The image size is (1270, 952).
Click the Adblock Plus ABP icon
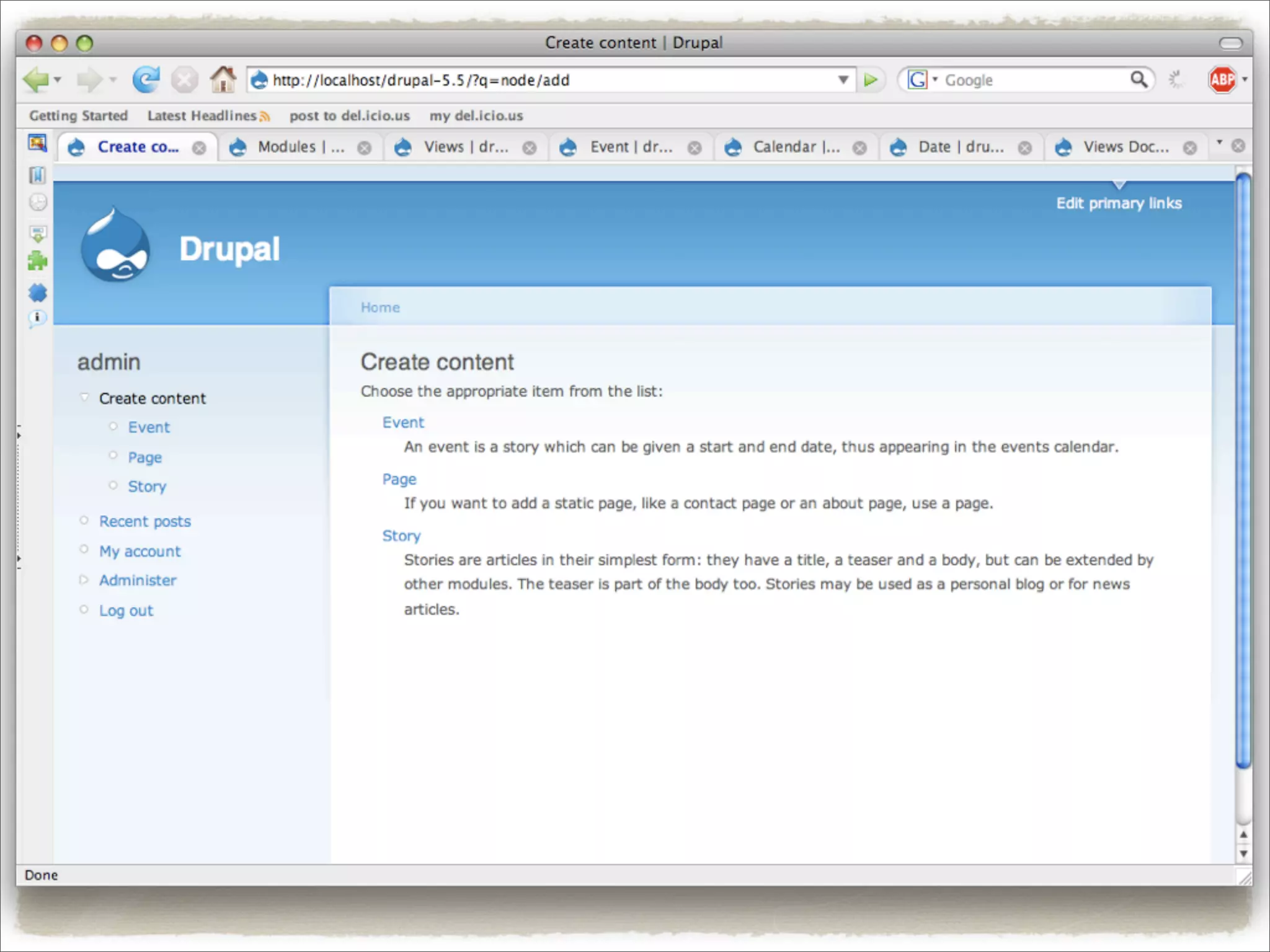pyautogui.click(x=1222, y=79)
